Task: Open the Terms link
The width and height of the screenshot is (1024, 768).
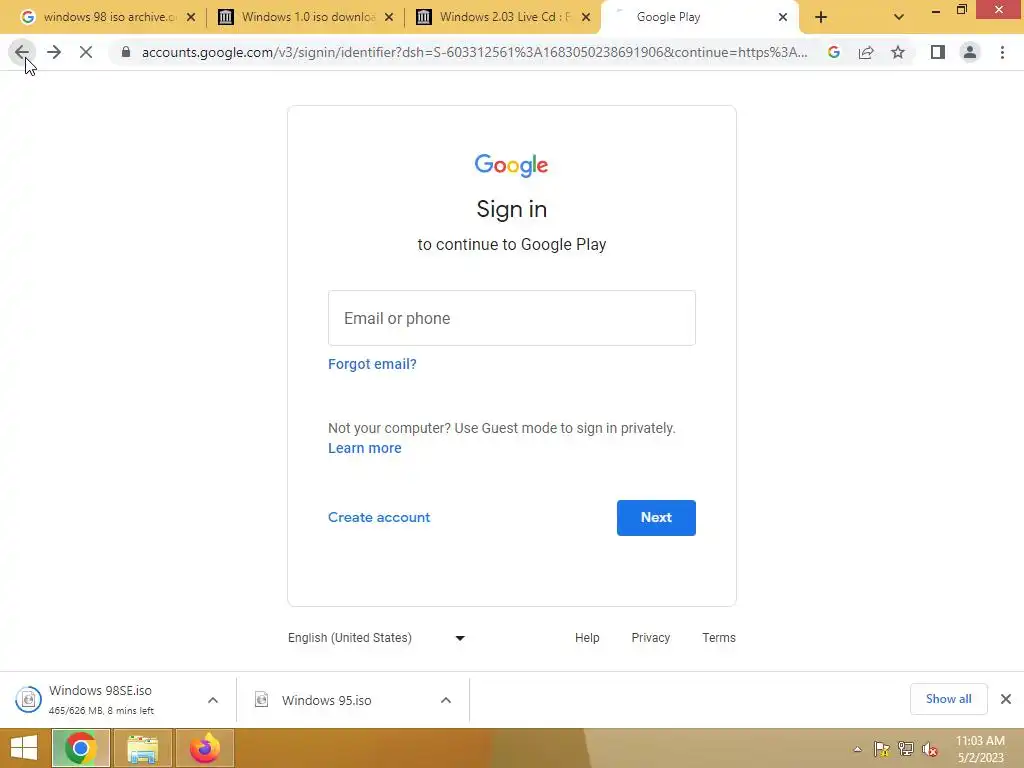Action: click(x=718, y=638)
